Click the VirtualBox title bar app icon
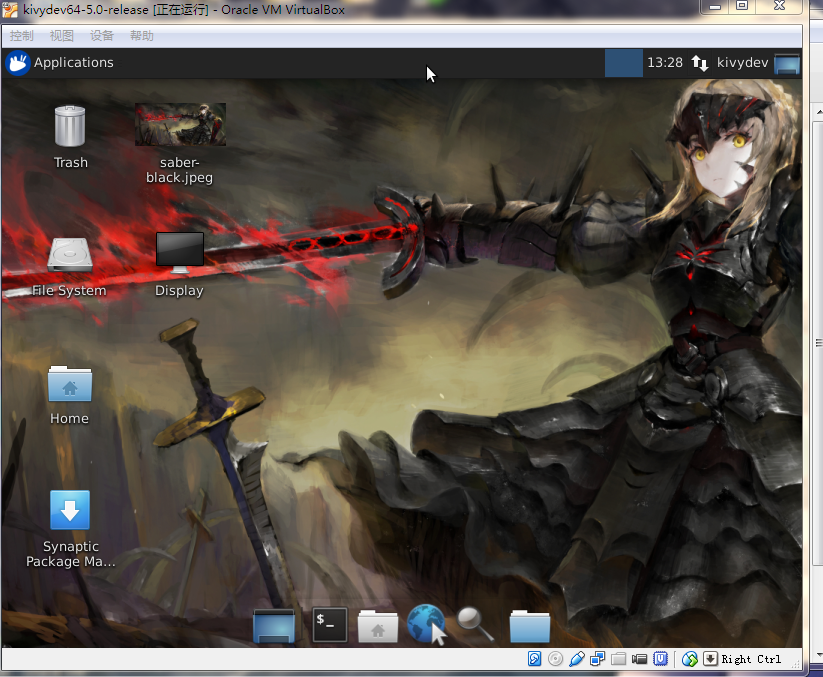The height and width of the screenshot is (677, 823). [10, 9]
